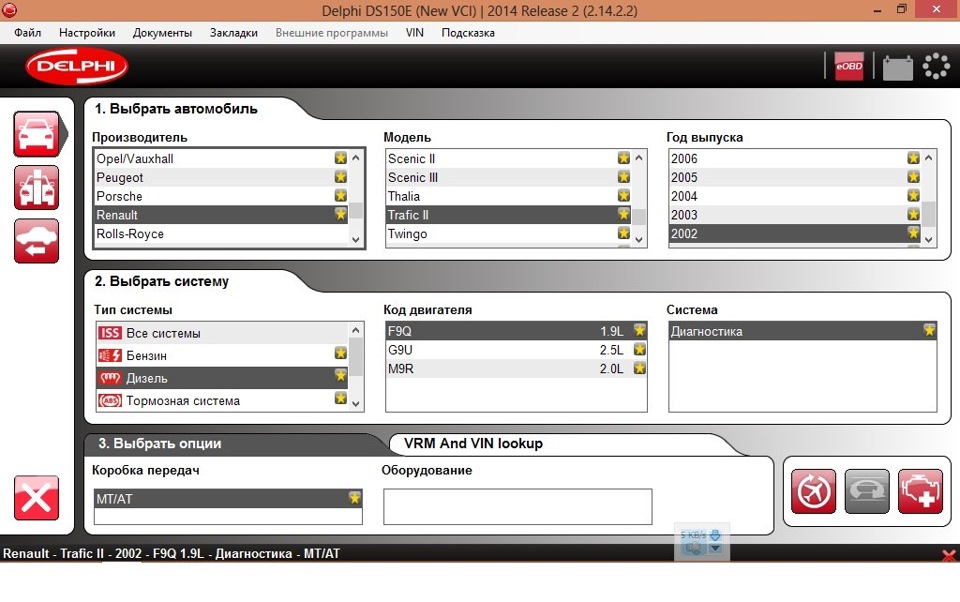Toggle favorite star for Scenic II
The width and height of the screenshot is (960, 602).
(x=624, y=158)
